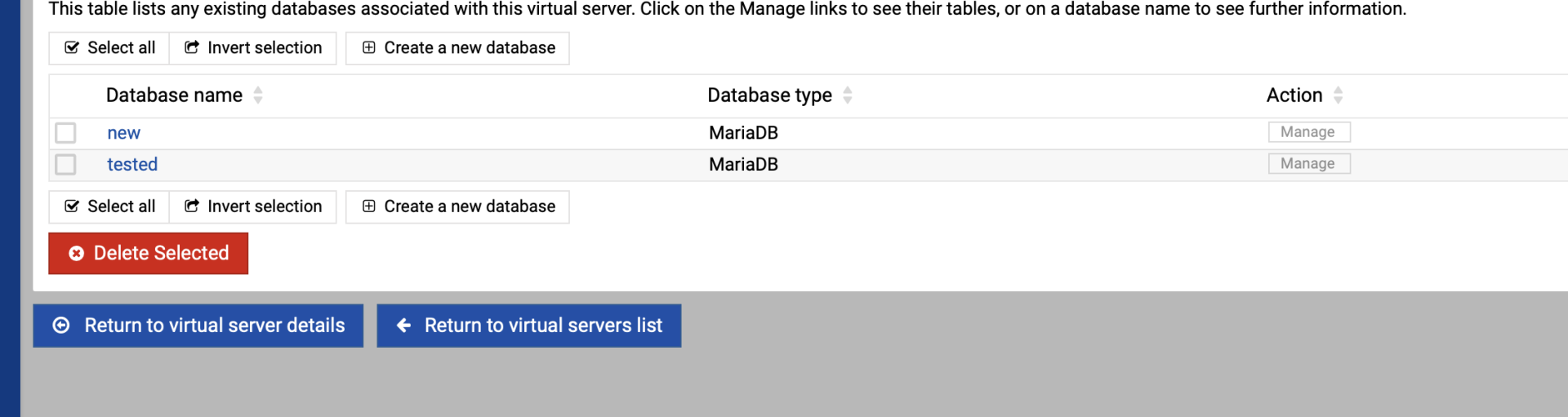Click Invert selection below the database table
This screenshot has height=417, width=1568.
(x=253, y=206)
